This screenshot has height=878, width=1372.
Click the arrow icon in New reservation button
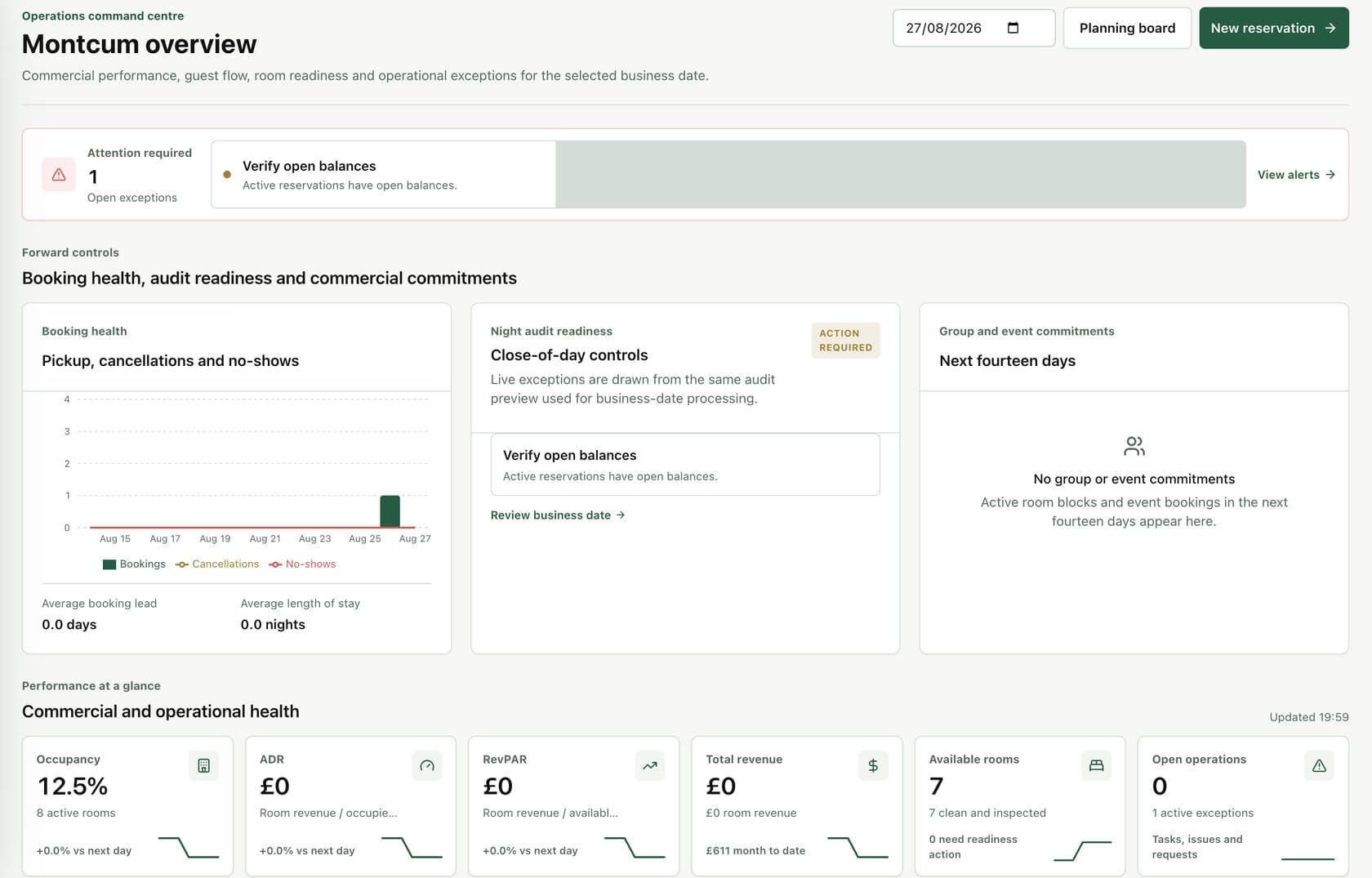tap(1330, 28)
